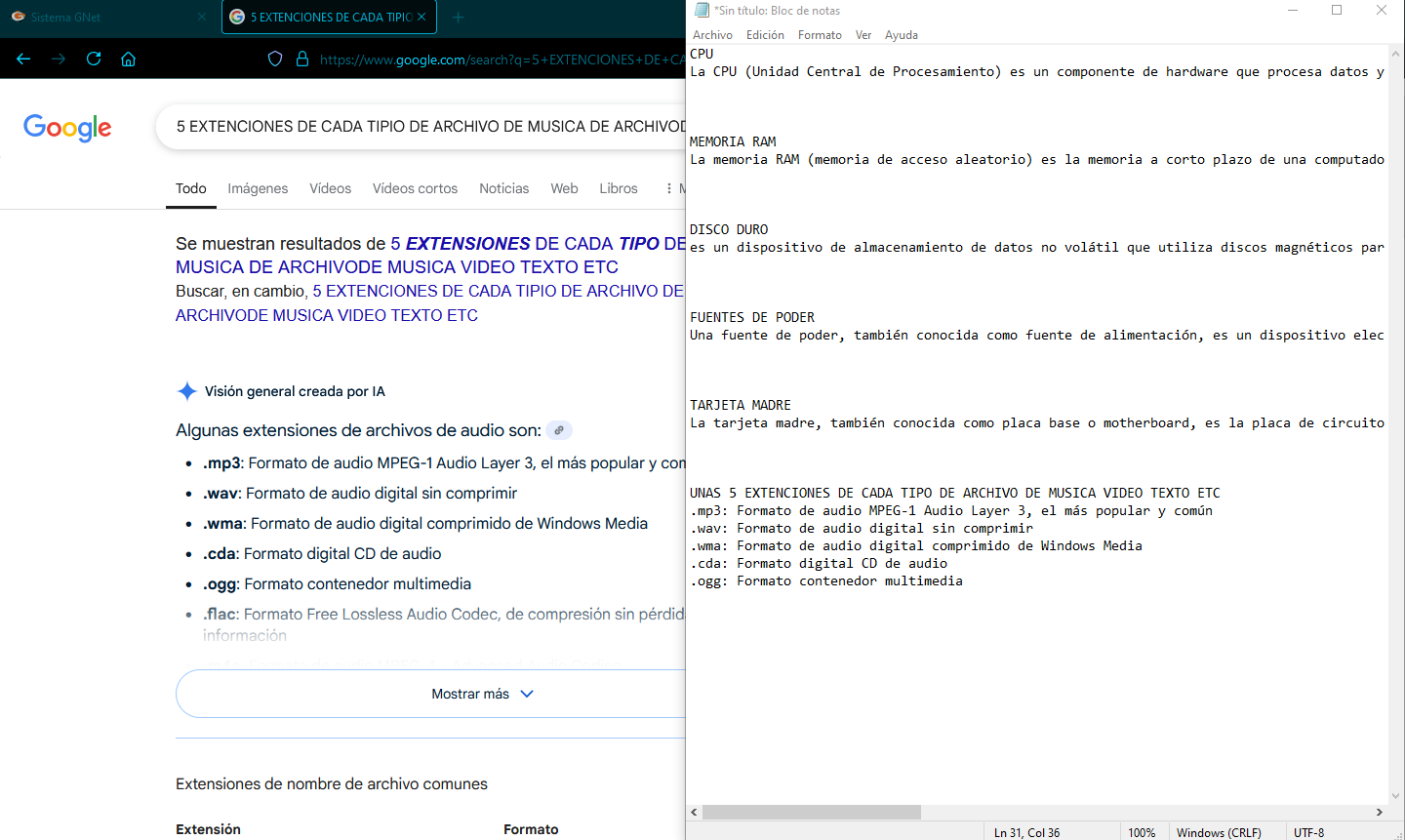The height and width of the screenshot is (840, 1405).
Task: Click the MEMORIA RAM heading in Notepad
Action: pos(733,141)
